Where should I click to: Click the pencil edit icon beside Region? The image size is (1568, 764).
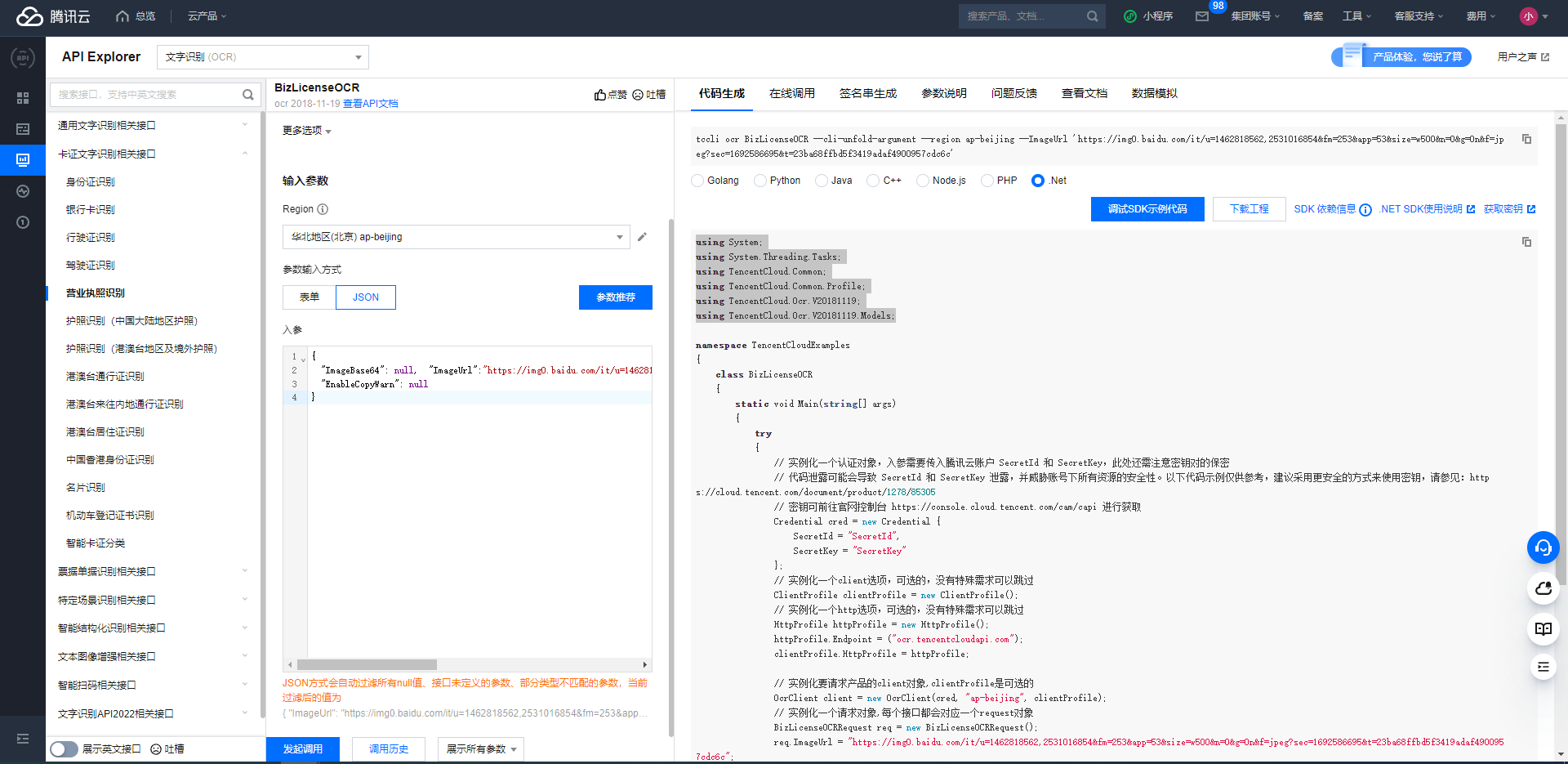tap(642, 237)
